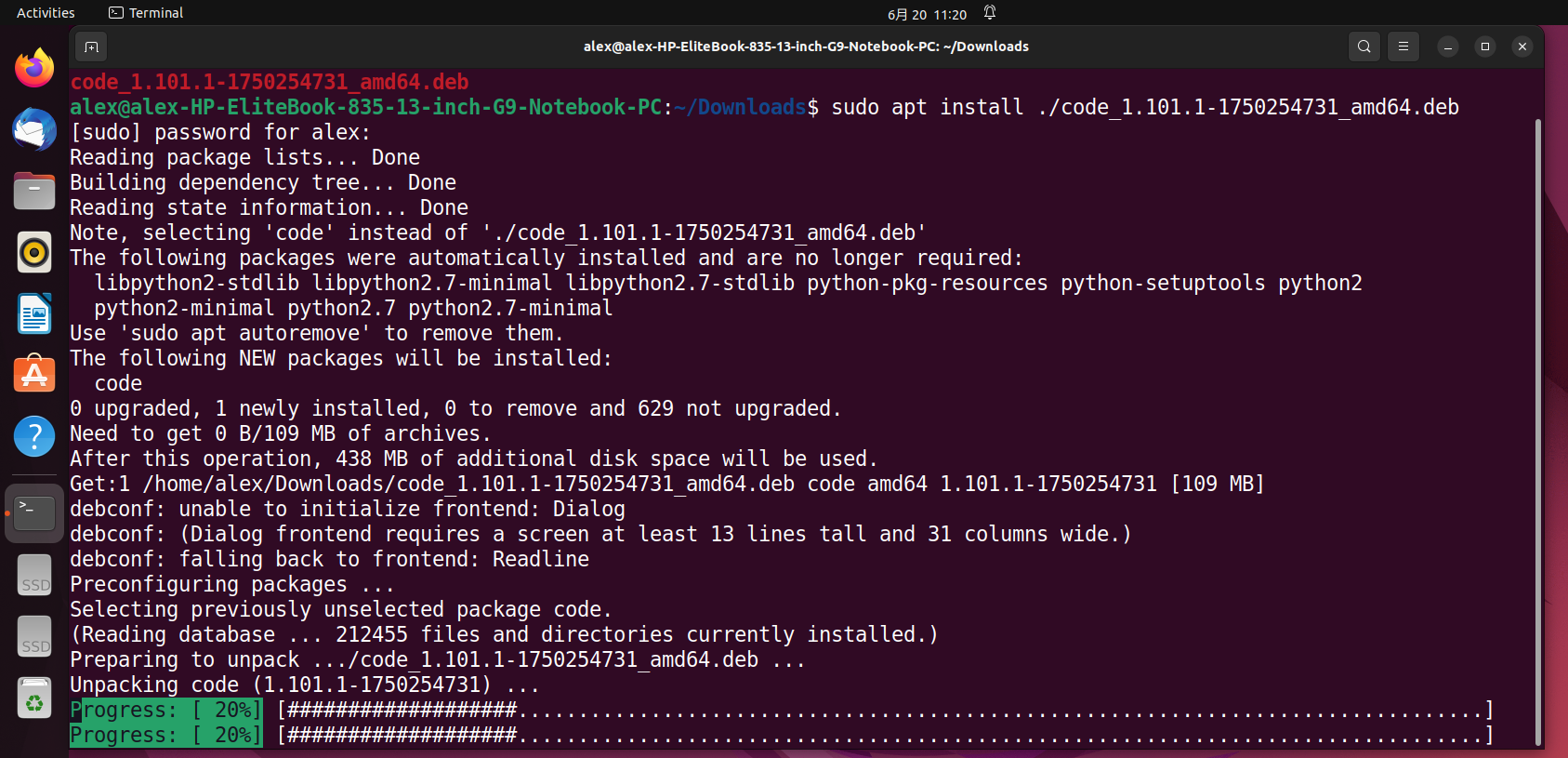The height and width of the screenshot is (758, 1568).
Task: Open LibreOffice Writer from dock
Action: pos(34,313)
